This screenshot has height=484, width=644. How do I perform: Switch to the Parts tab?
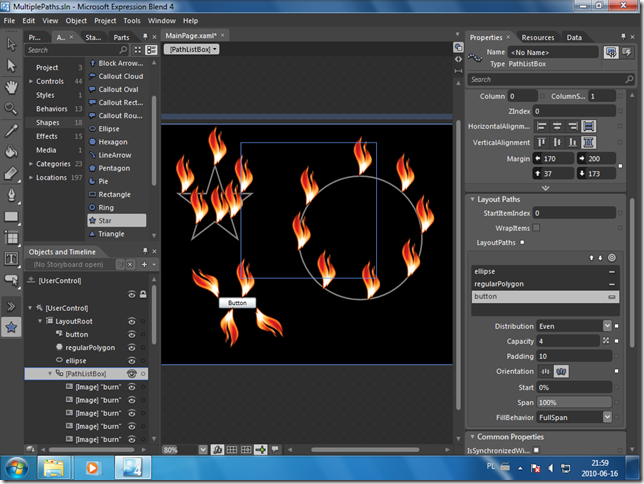tap(121, 37)
